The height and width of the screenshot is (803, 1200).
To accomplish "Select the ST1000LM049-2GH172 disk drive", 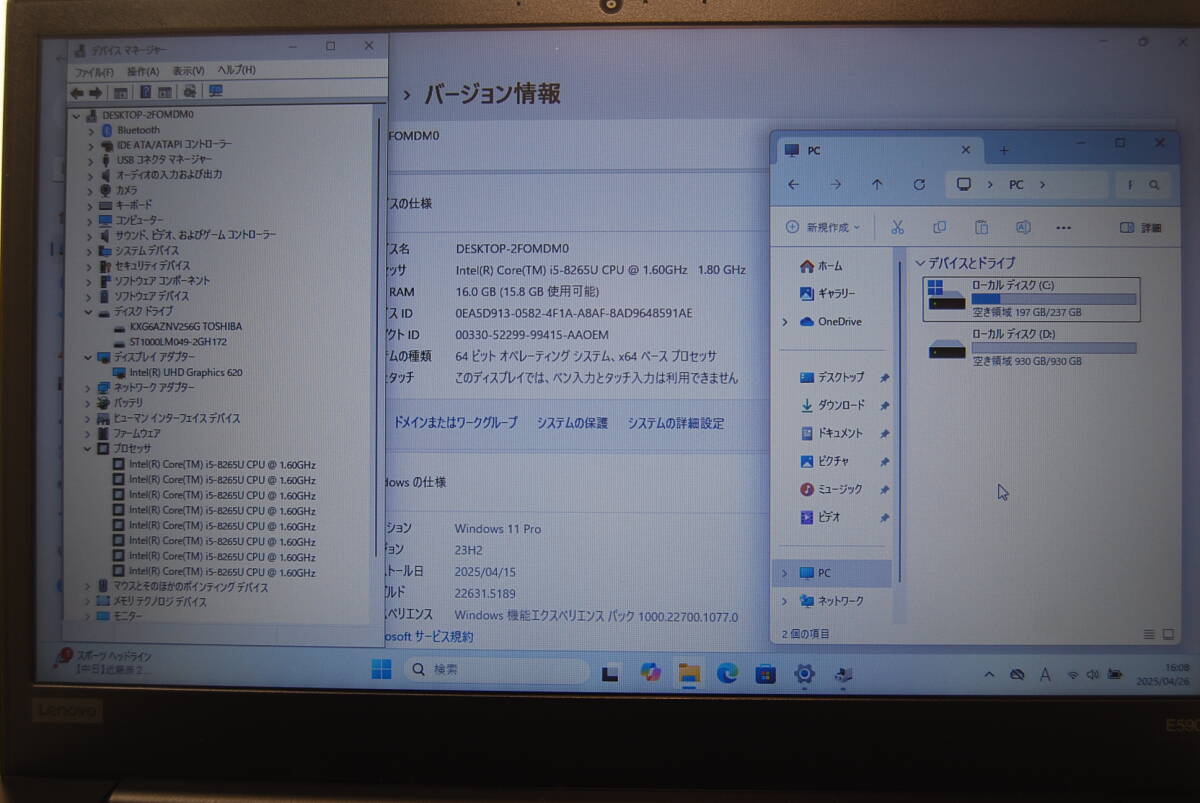I will [170, 342].
